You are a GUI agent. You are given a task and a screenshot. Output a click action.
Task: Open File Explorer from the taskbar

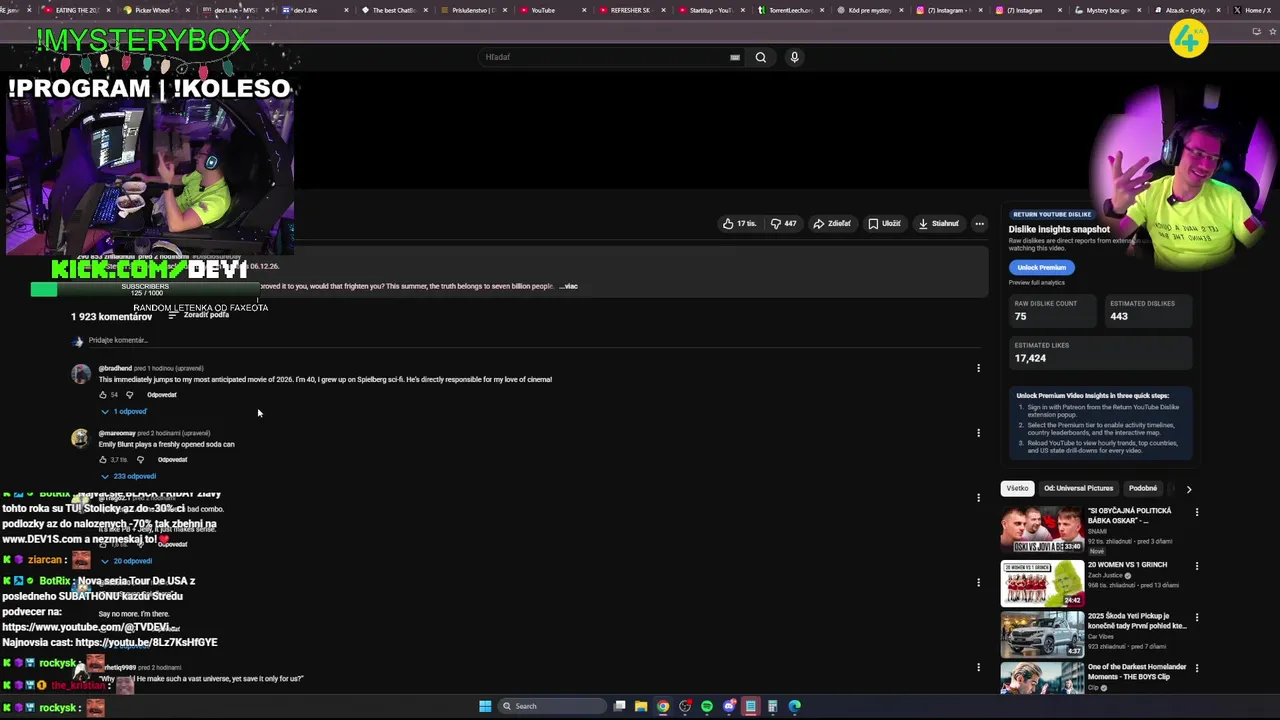click(x=641, y=706)
